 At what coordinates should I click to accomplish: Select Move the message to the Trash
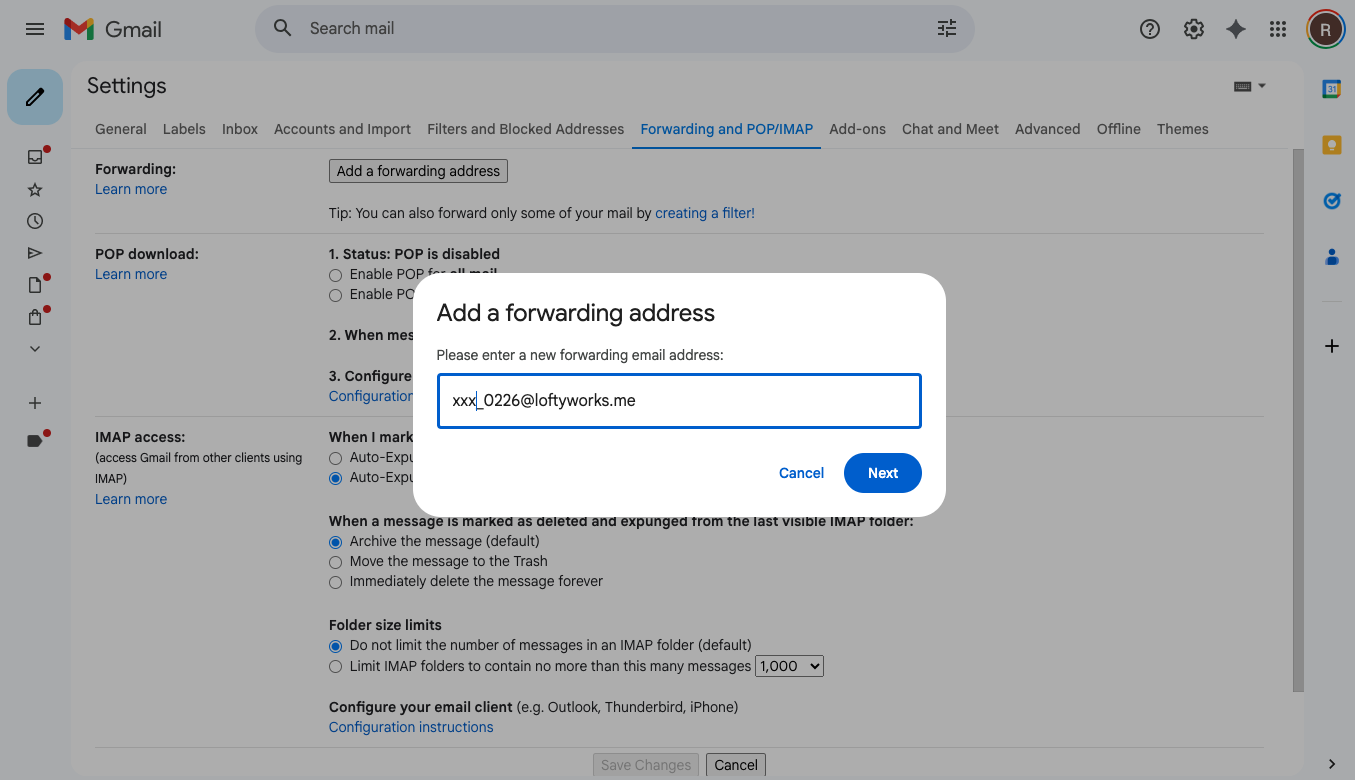coord(336,562)
